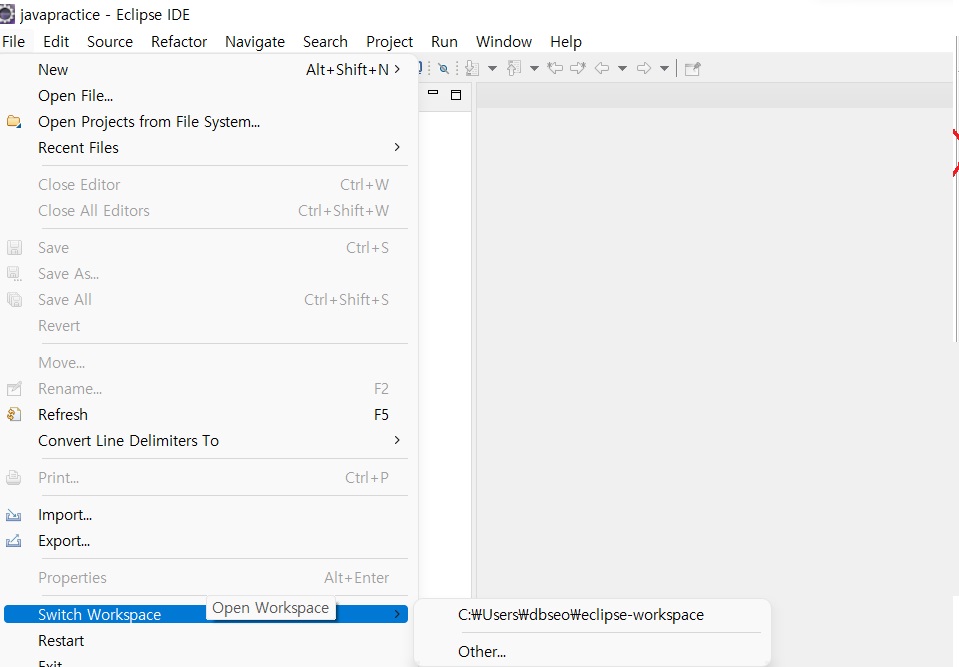Image resolution: width=959 pixels, height=667 pixels.
Task: Open the Refactor menu
Action: tap(179, 42)
